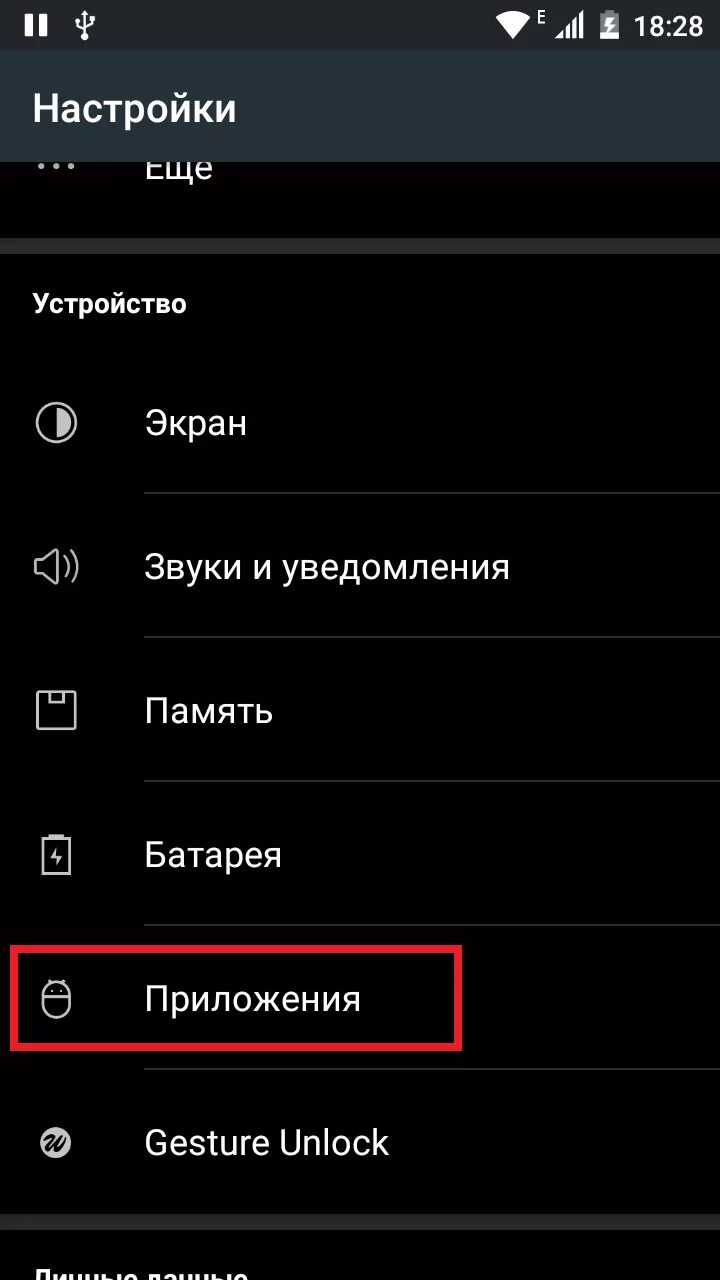Tap the Настройки title in header
The height and width of the screenshot is (1280, 720).
click(134, 108)
